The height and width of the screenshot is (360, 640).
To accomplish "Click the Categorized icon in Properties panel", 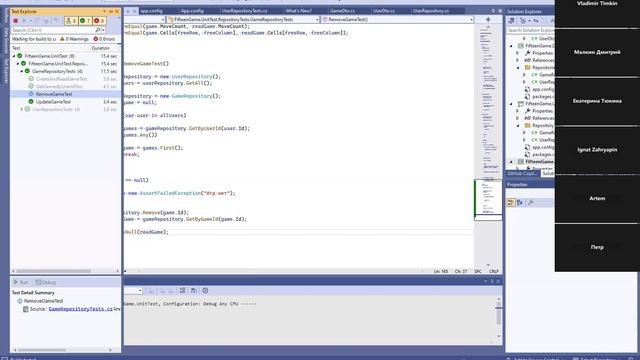I will pos(511,202).
